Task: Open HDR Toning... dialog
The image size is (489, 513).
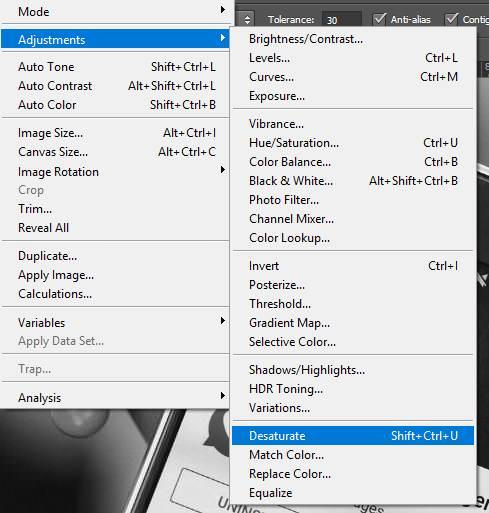Action: (x=353, y=389)
